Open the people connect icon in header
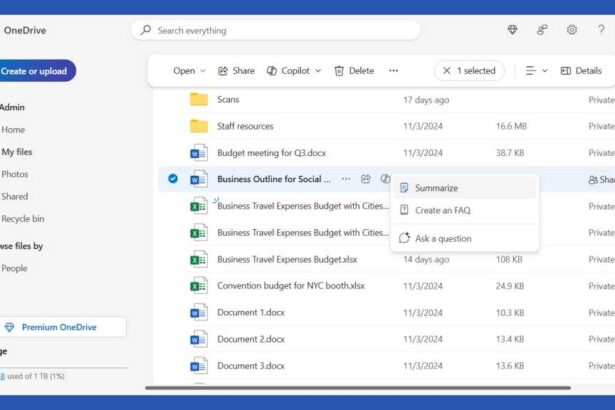Viewport: 615px width, 410px height. (542, 30)
